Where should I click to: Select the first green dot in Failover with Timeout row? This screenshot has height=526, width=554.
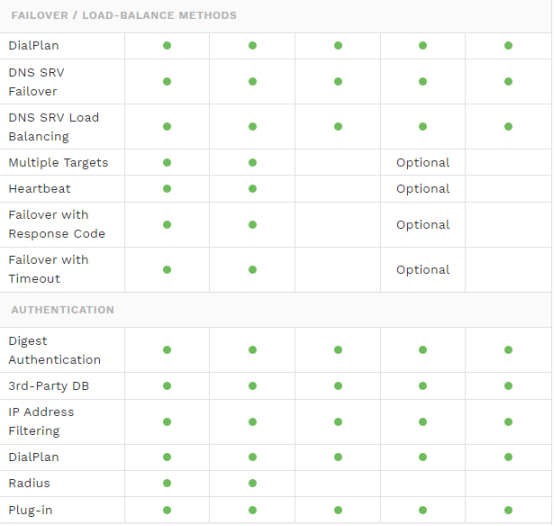[167, 270]
